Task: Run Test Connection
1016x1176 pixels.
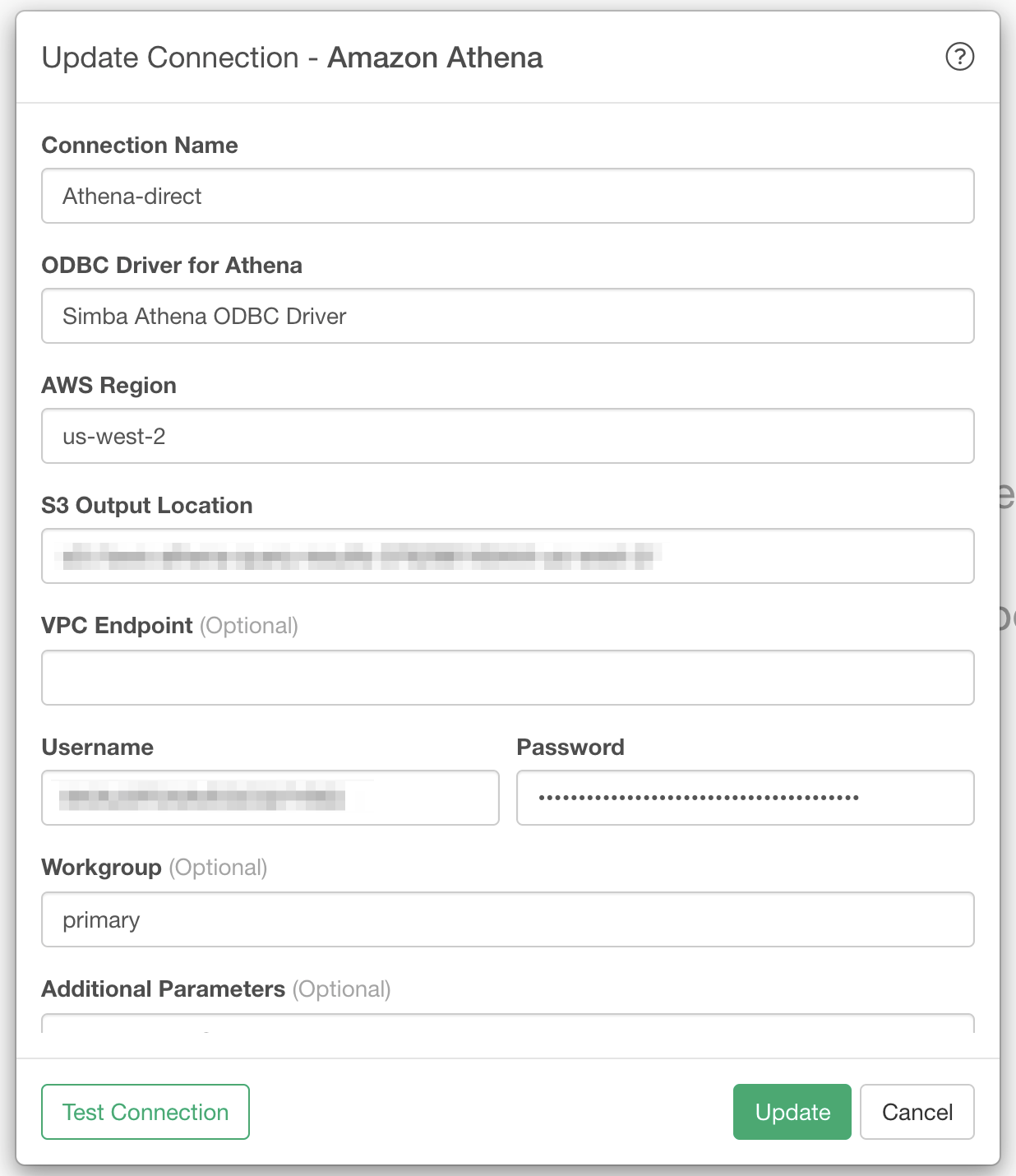Action: click(145, 1112)
